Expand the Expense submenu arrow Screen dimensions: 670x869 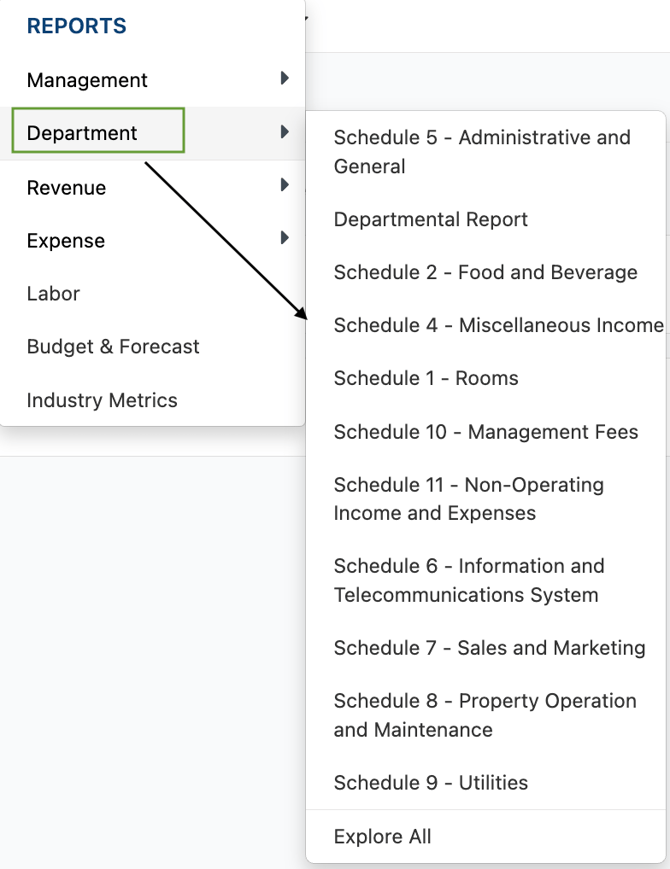point(285,238)
